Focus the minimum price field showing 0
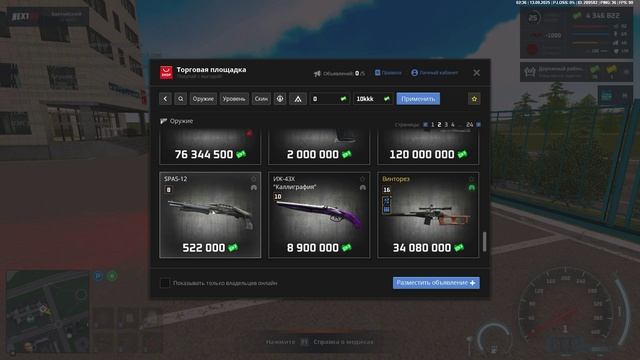640x360 pixels. (x=329, y=99)
